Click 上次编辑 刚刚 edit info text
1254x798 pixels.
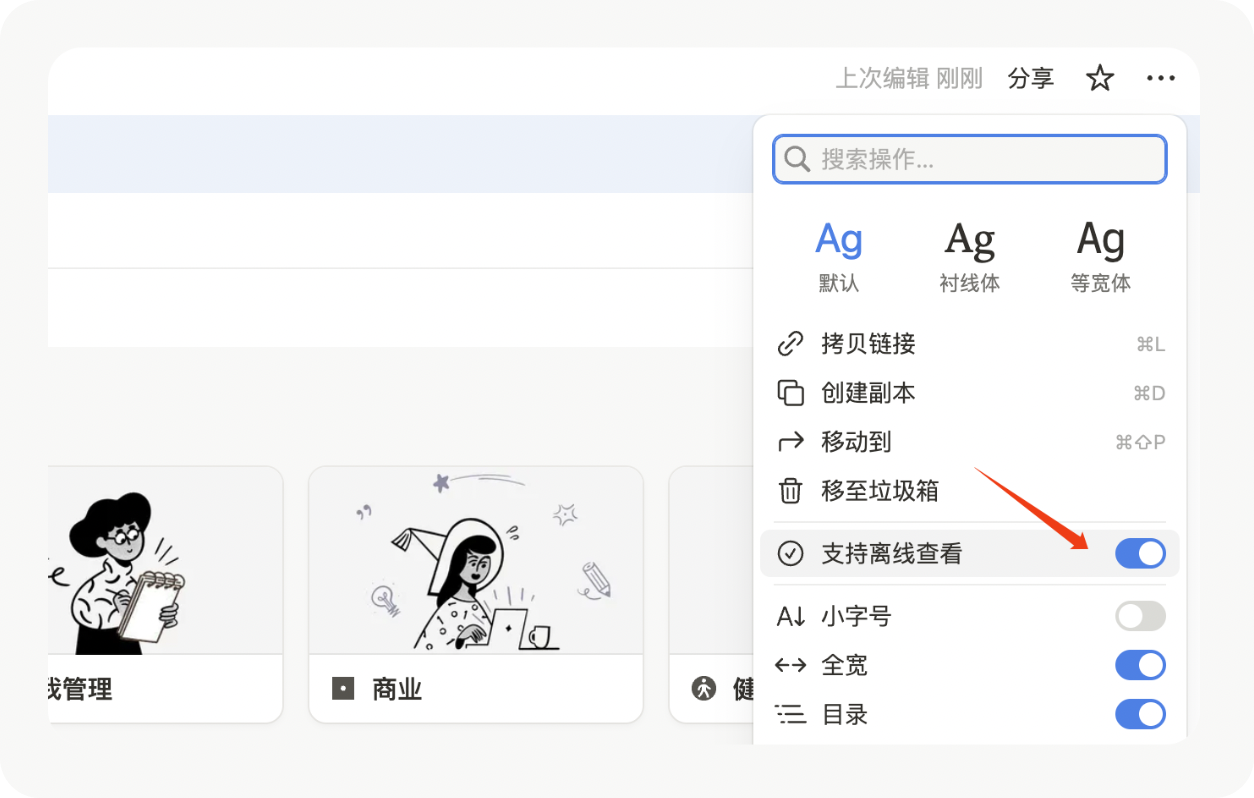point(909,78)
